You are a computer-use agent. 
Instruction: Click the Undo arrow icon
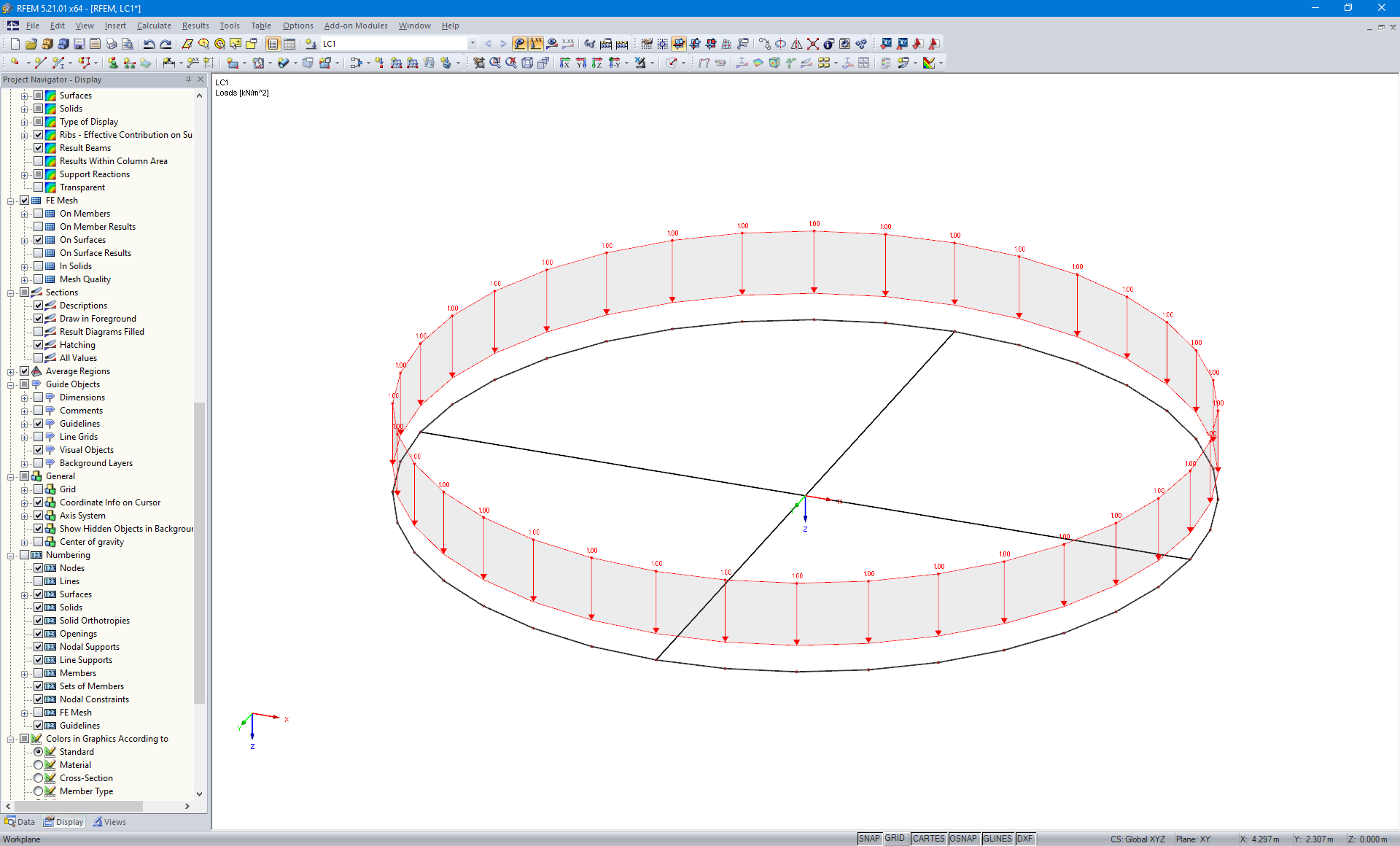tap(149, 44)
